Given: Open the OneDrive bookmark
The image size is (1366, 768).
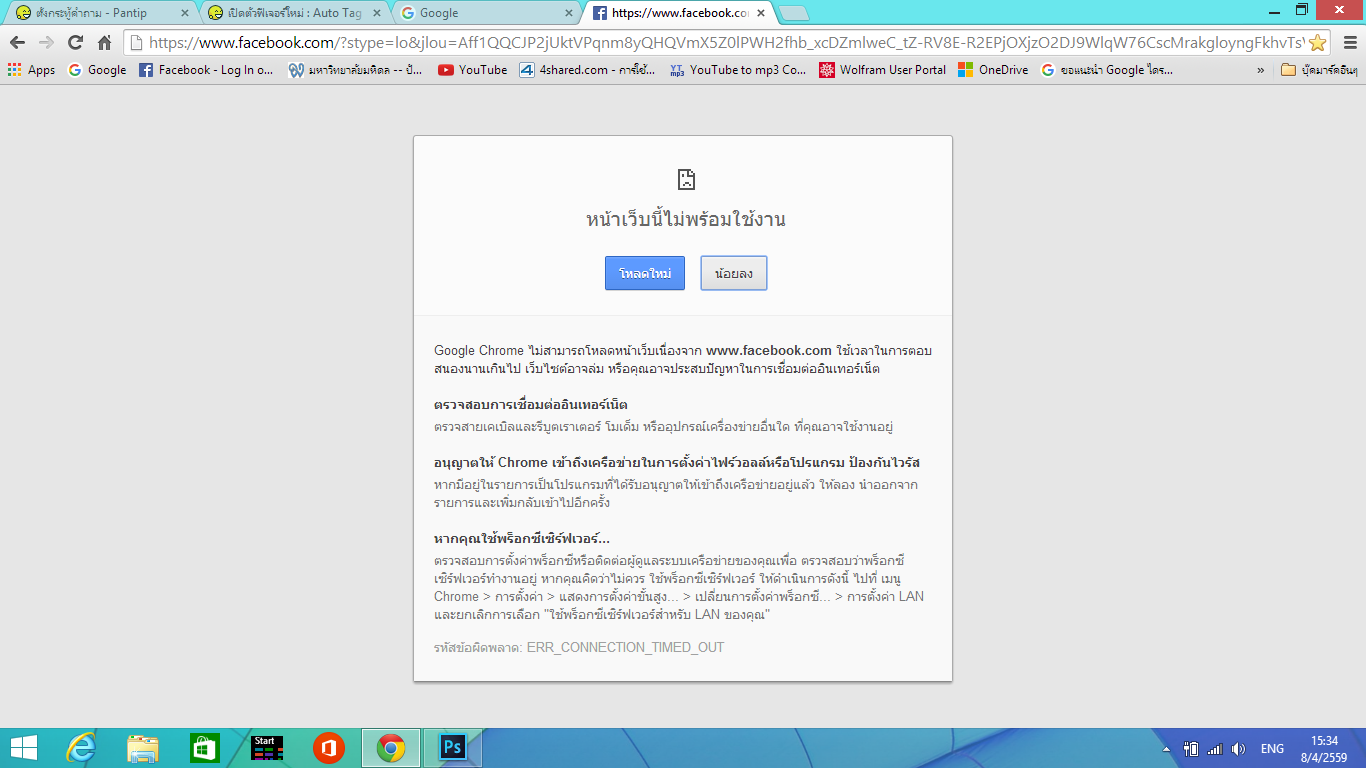Looking at the screenshot, I should pyautogui.click(x=993, y=70).
